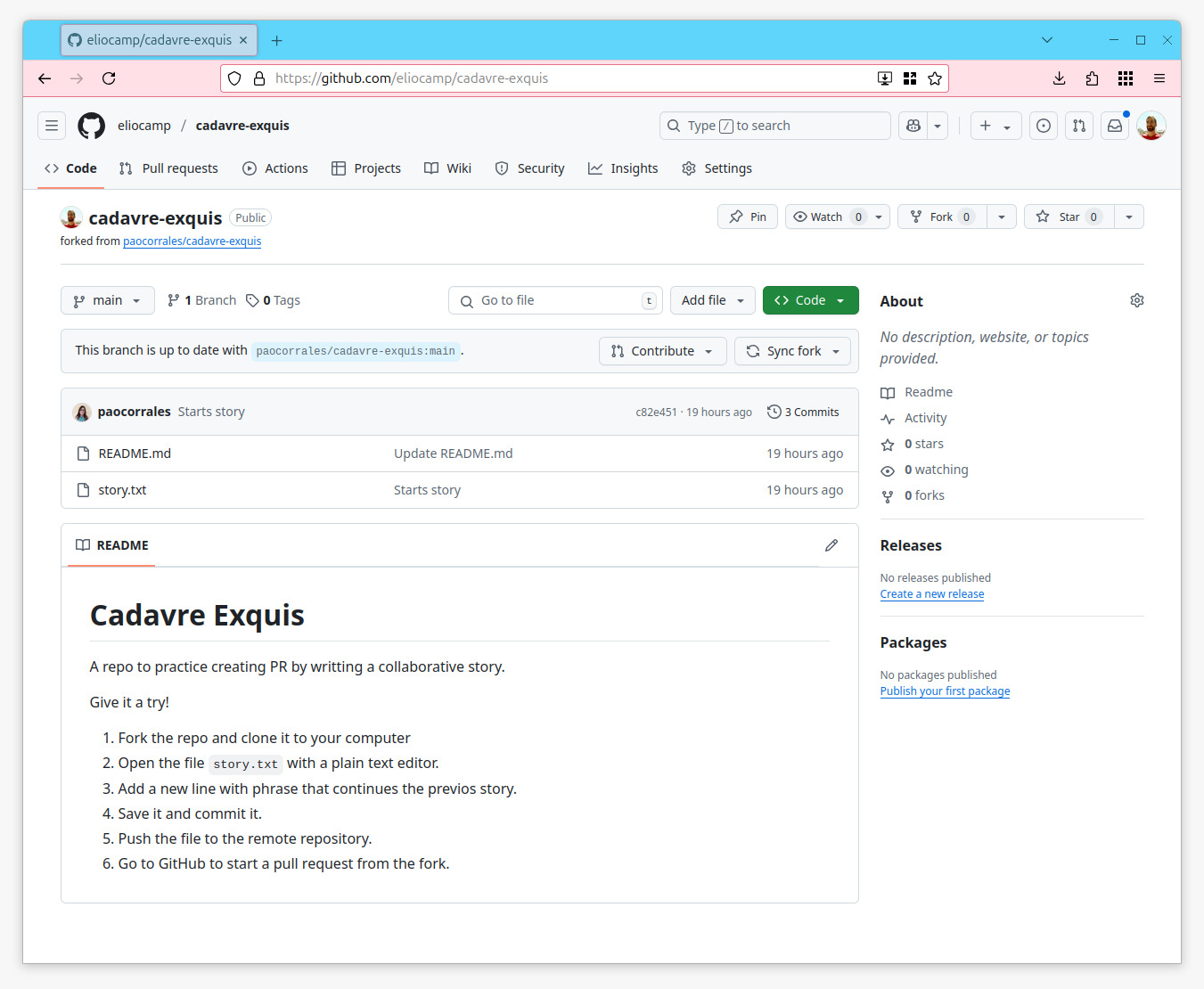
Task: Open the Insights tab
Action: 623,168
